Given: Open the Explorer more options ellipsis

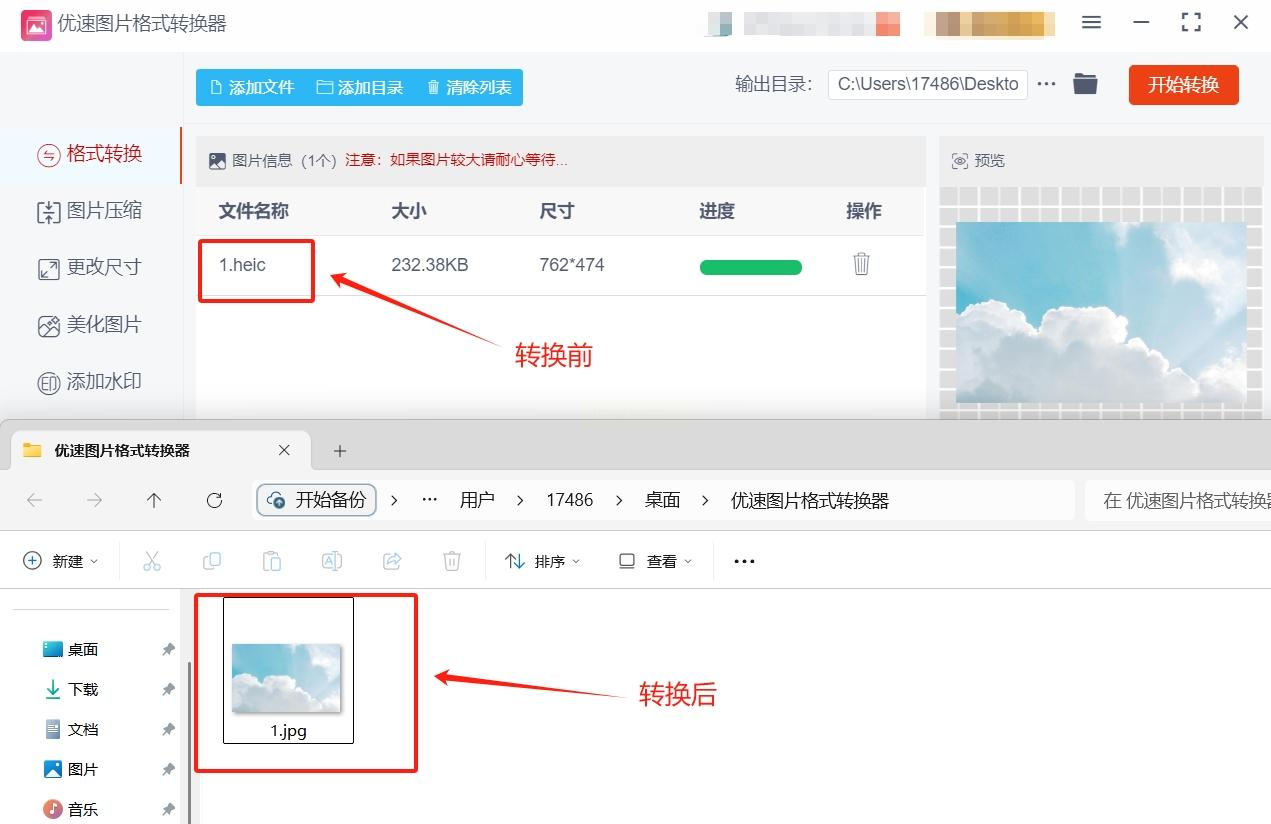Looking at the screenshot, I should [x=744, y=561].
